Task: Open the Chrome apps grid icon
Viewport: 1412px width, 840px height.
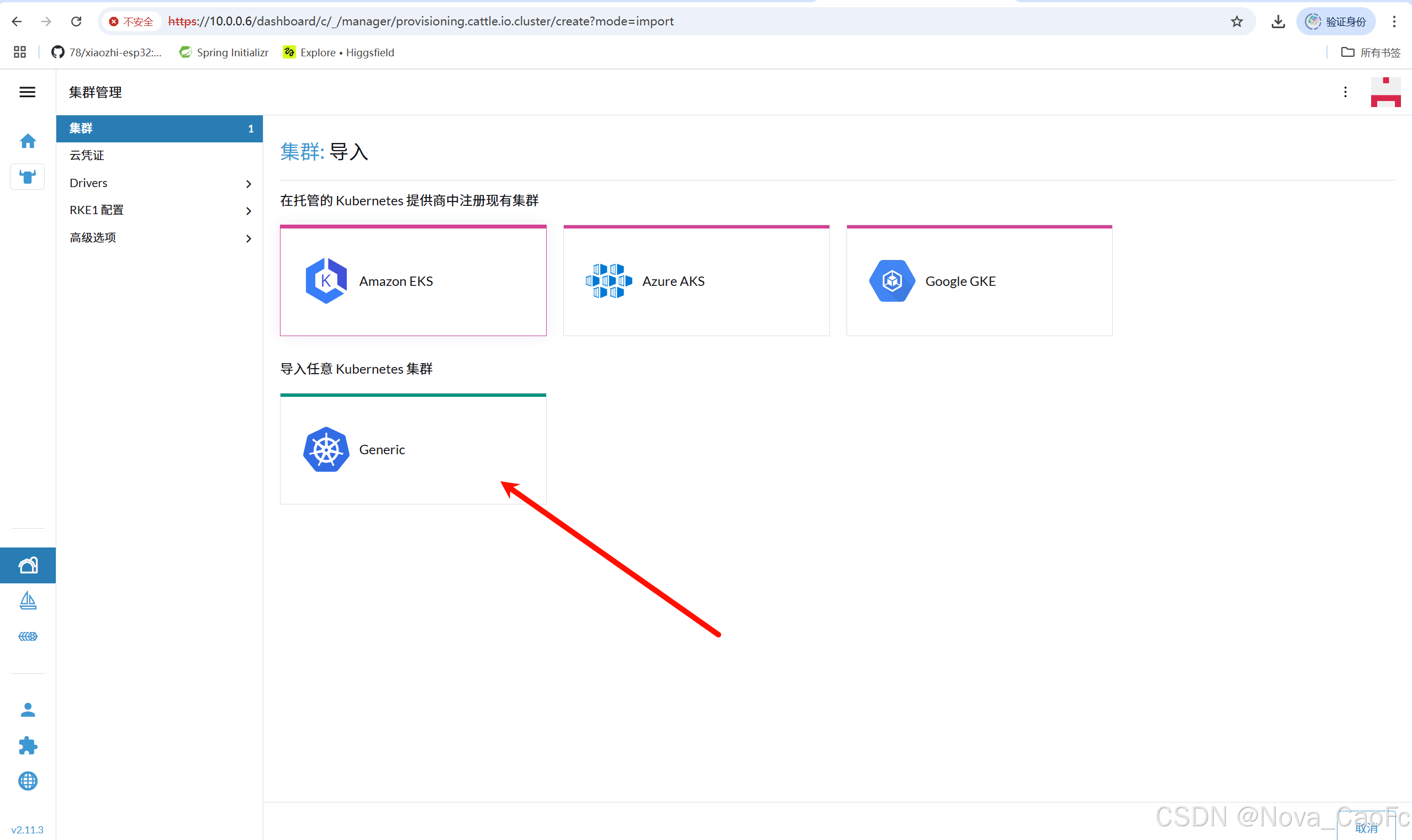Action: pos(20,52)
